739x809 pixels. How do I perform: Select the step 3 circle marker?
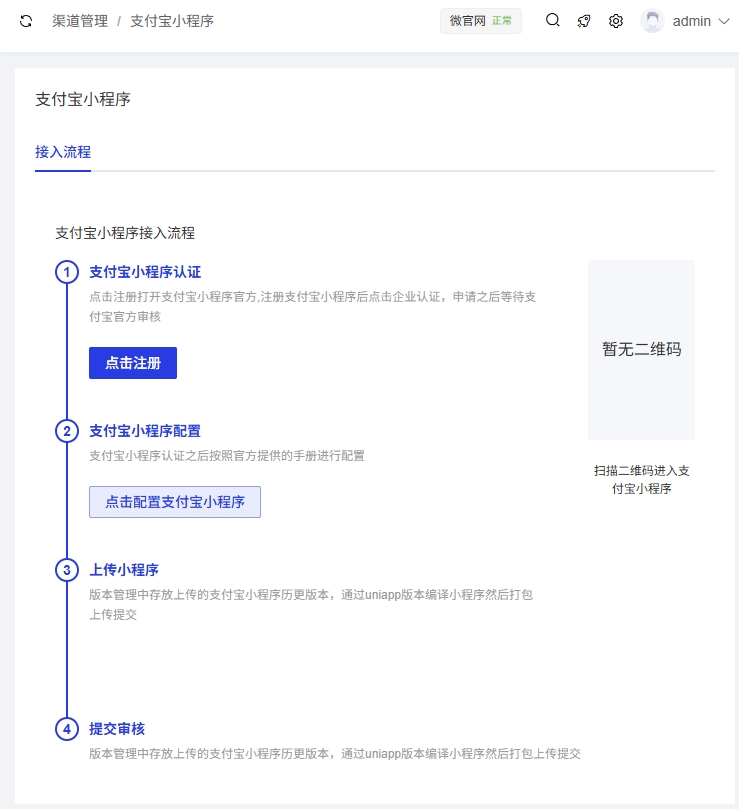coord(67,570)
